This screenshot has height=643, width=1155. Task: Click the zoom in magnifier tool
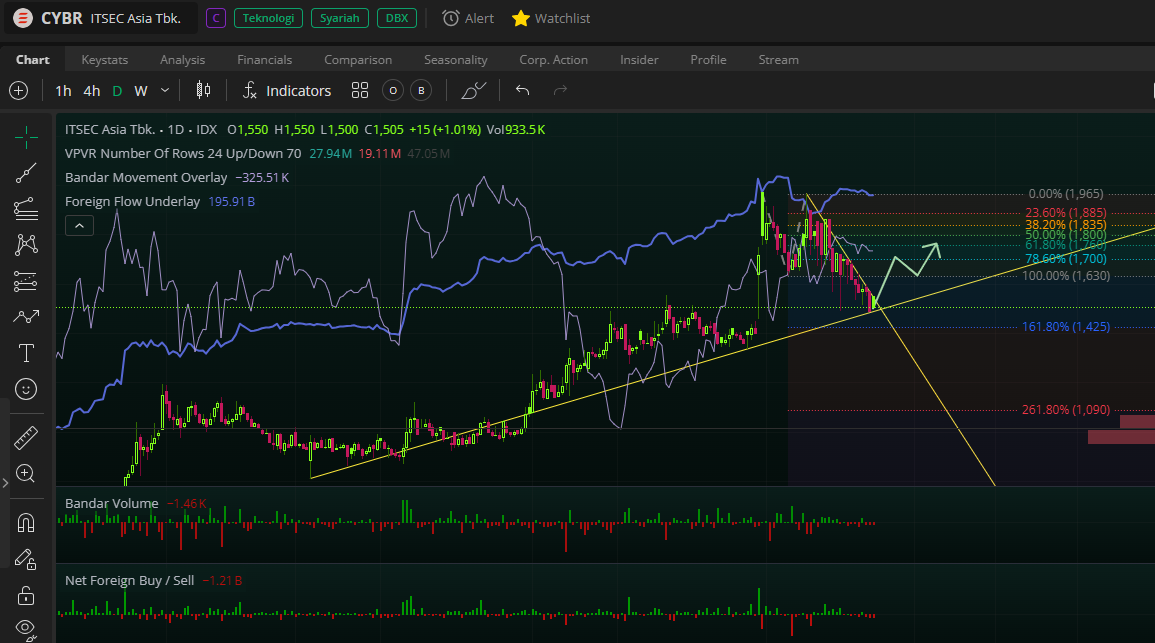click(26, 474)
